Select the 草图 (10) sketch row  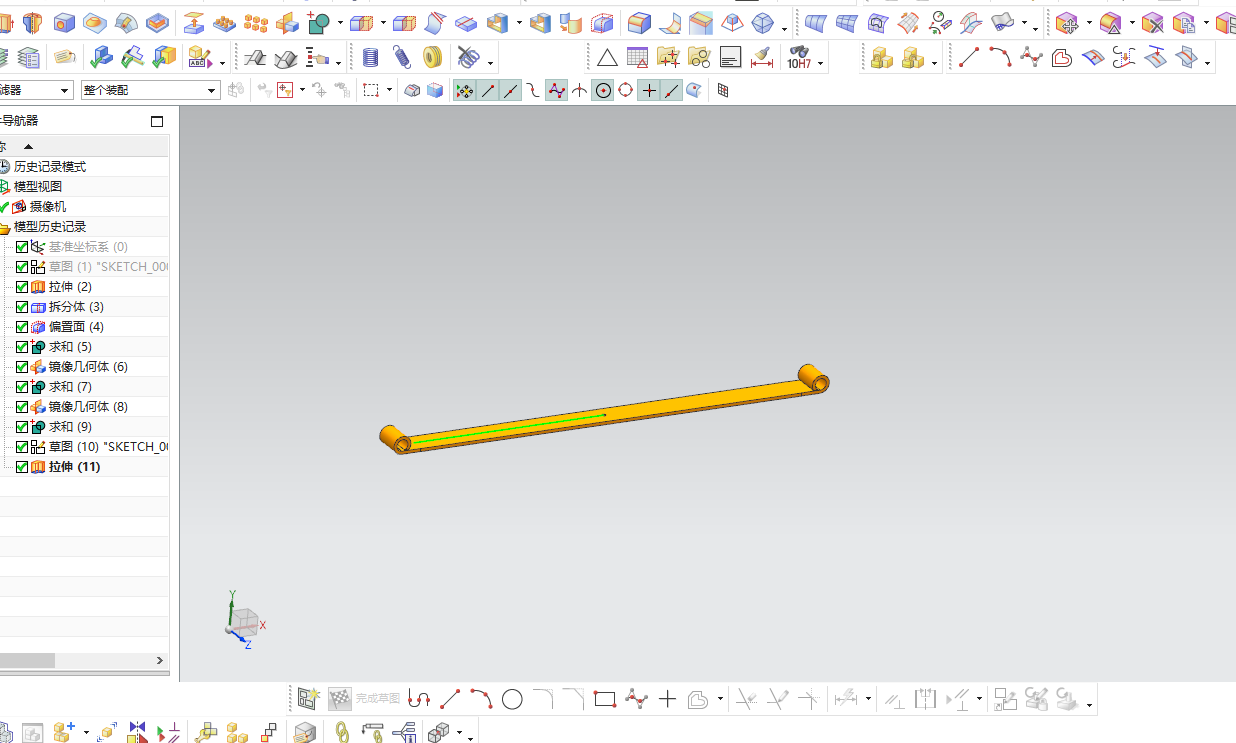84,447
